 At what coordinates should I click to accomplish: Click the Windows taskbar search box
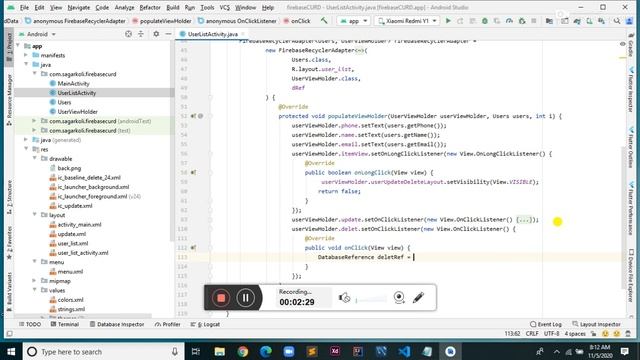103,351
